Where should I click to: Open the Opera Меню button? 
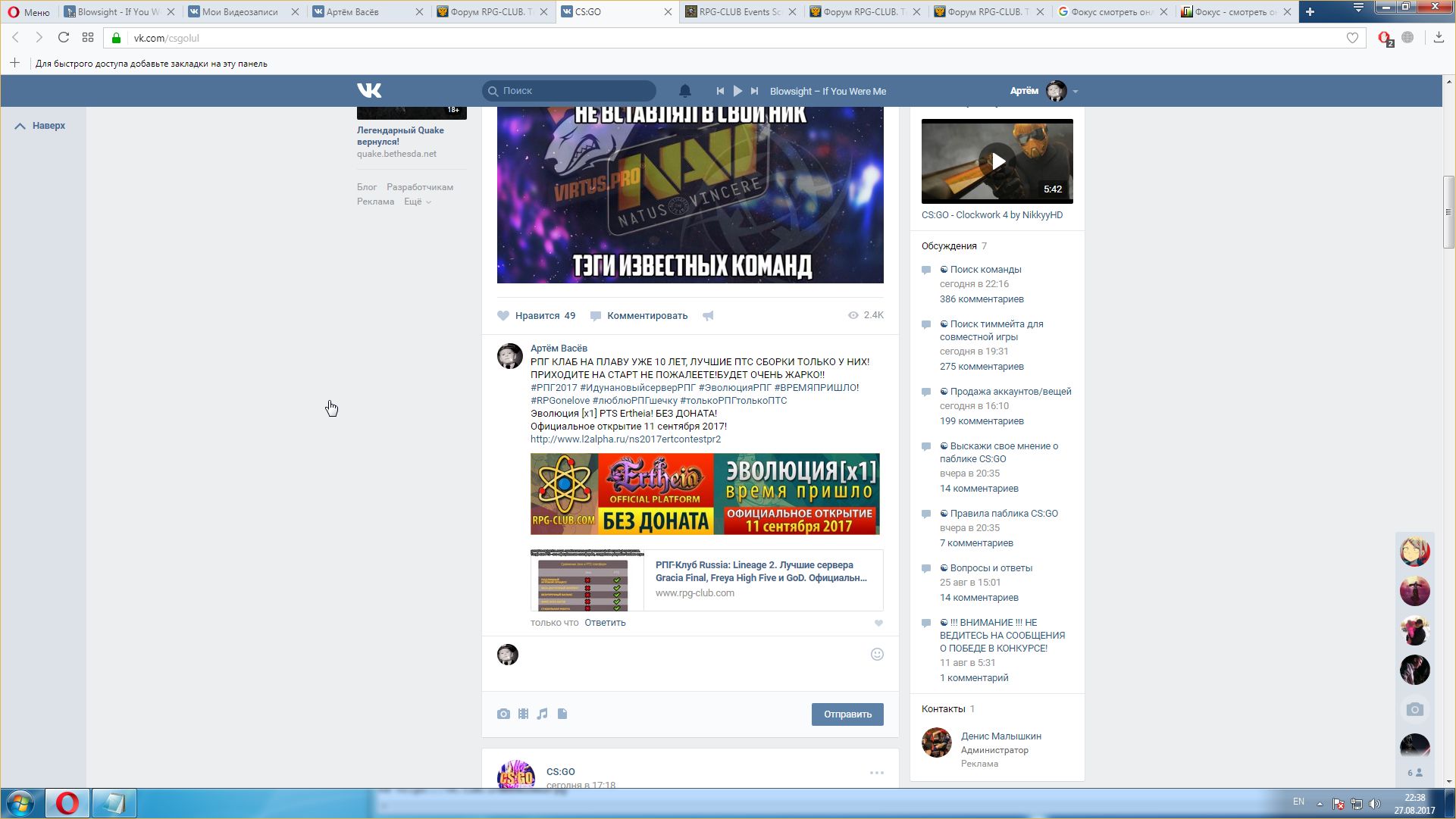coord(29,12)
